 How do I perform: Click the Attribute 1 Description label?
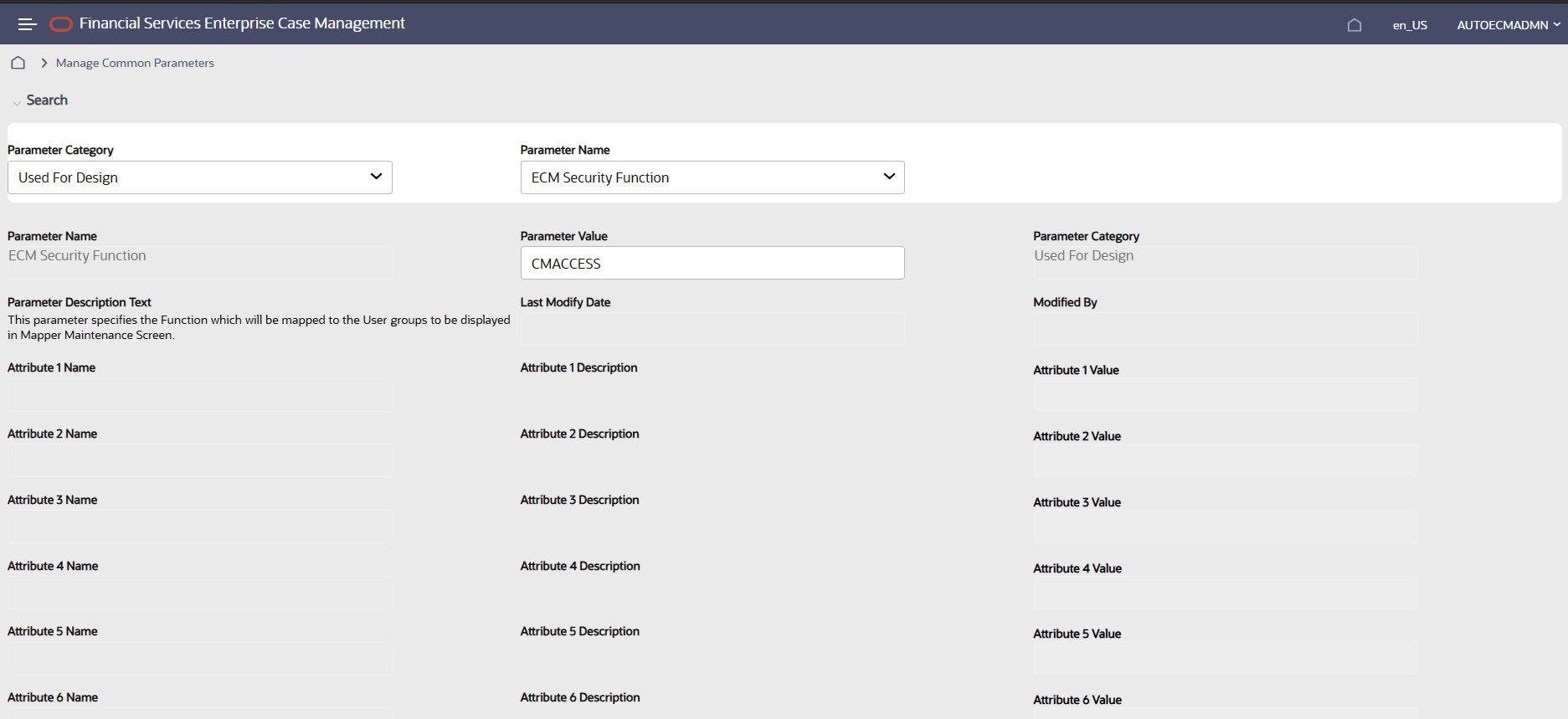[x=578, y=367]
